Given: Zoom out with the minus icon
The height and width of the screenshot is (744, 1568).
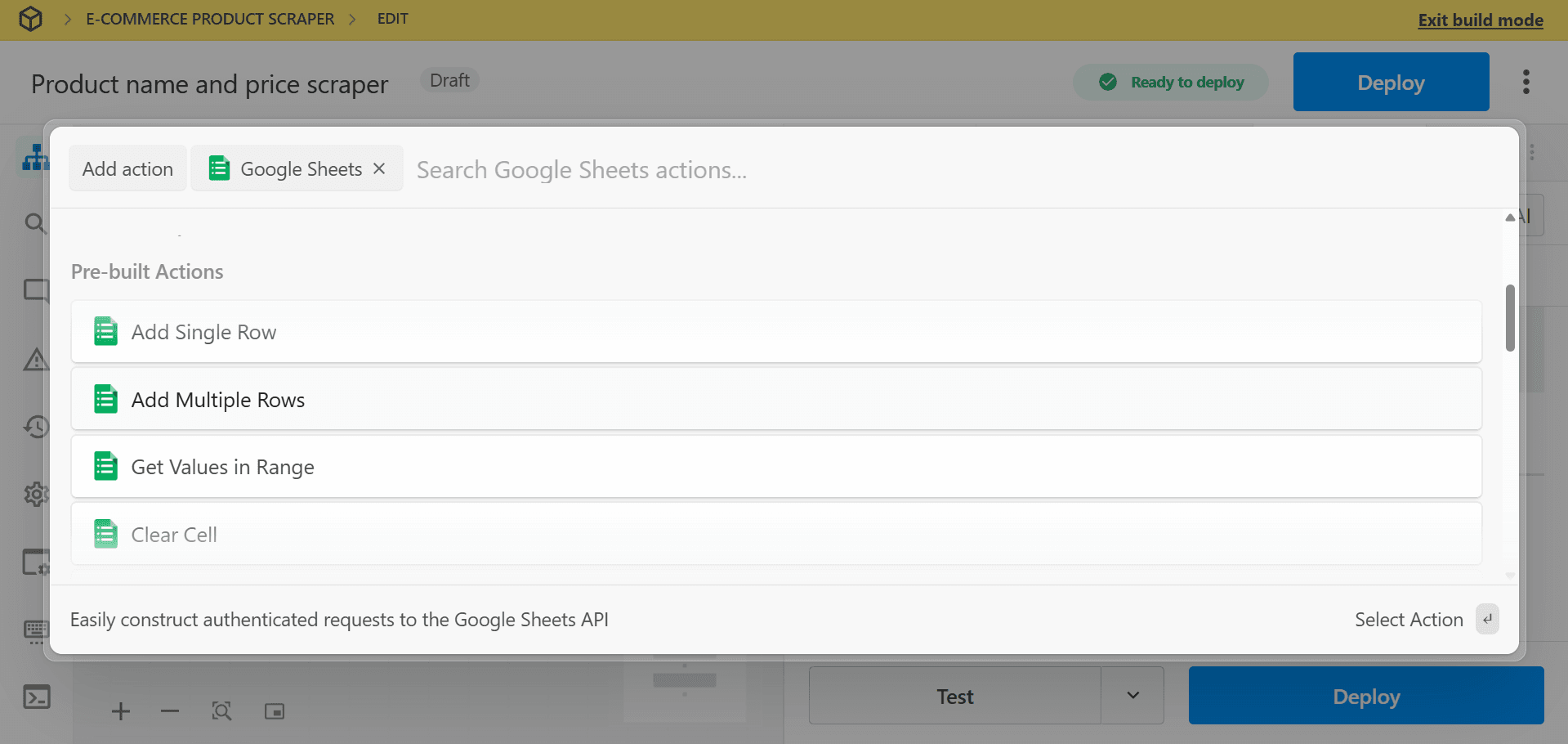Looking at the screenshot, I should (170, 711).
